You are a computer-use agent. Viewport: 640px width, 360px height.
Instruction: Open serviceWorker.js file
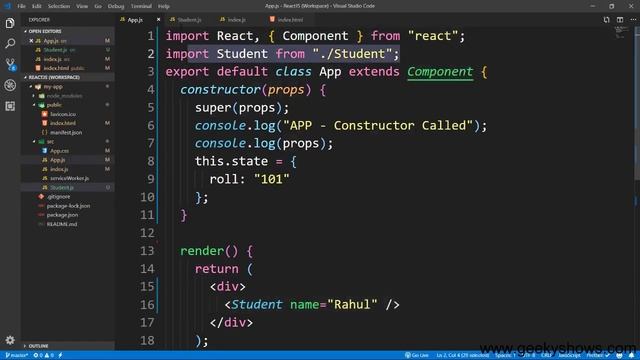[68, 178]
